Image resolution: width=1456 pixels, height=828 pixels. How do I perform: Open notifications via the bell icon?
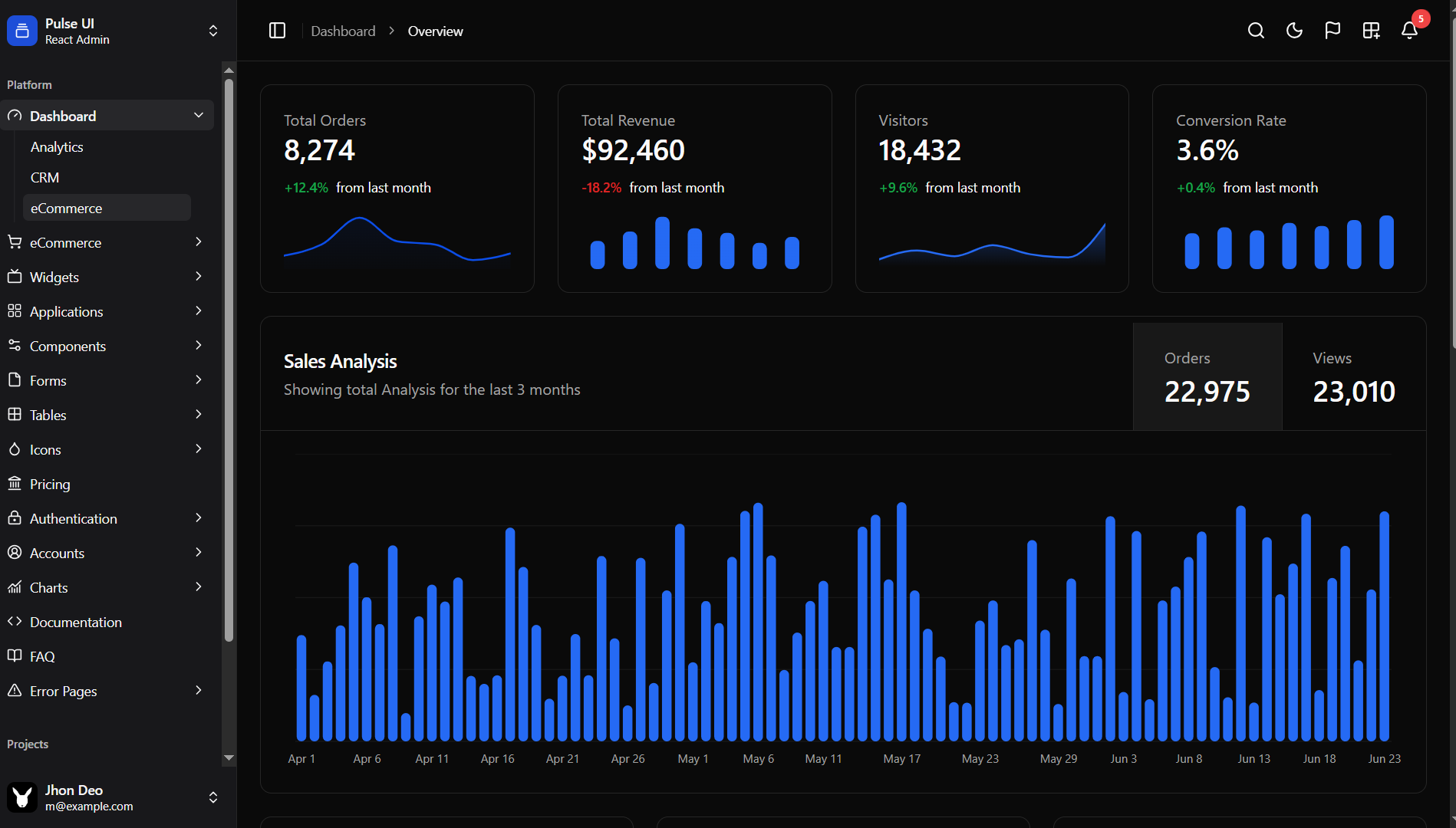tap(1409, 31)
